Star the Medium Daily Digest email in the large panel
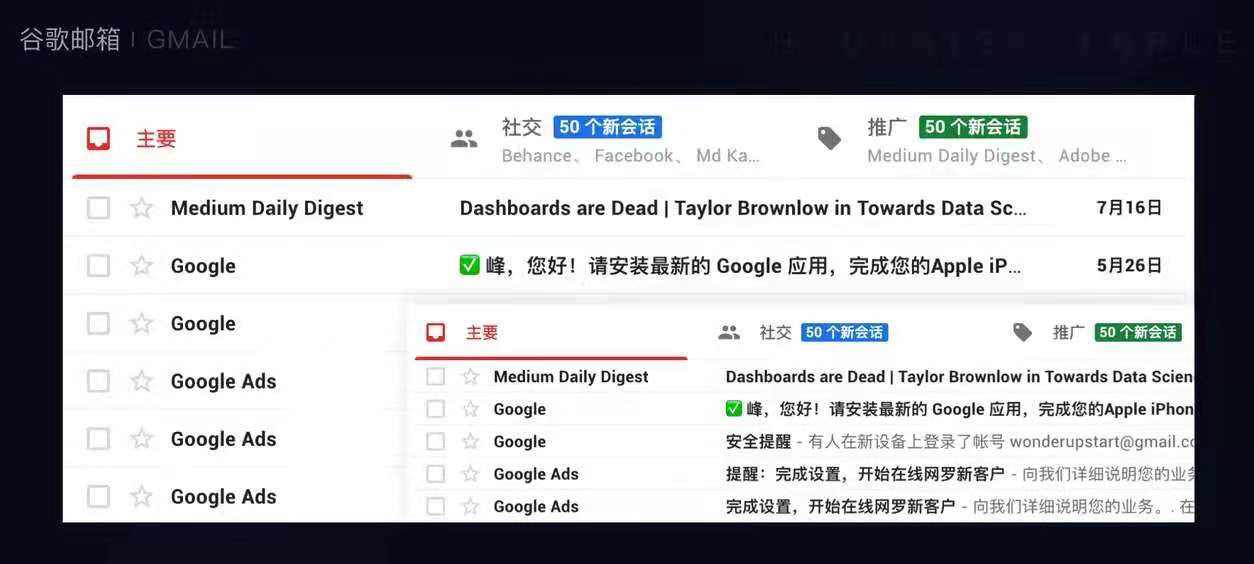The width and height of the screenshot is (1254, 564). tap(142, 208)
